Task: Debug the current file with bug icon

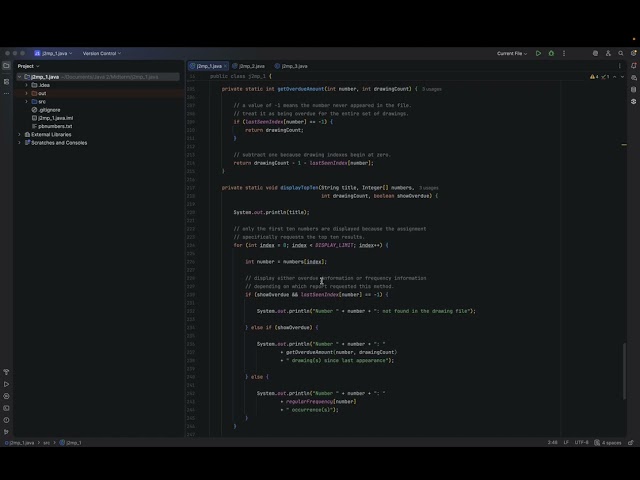Action: [551, 53]
